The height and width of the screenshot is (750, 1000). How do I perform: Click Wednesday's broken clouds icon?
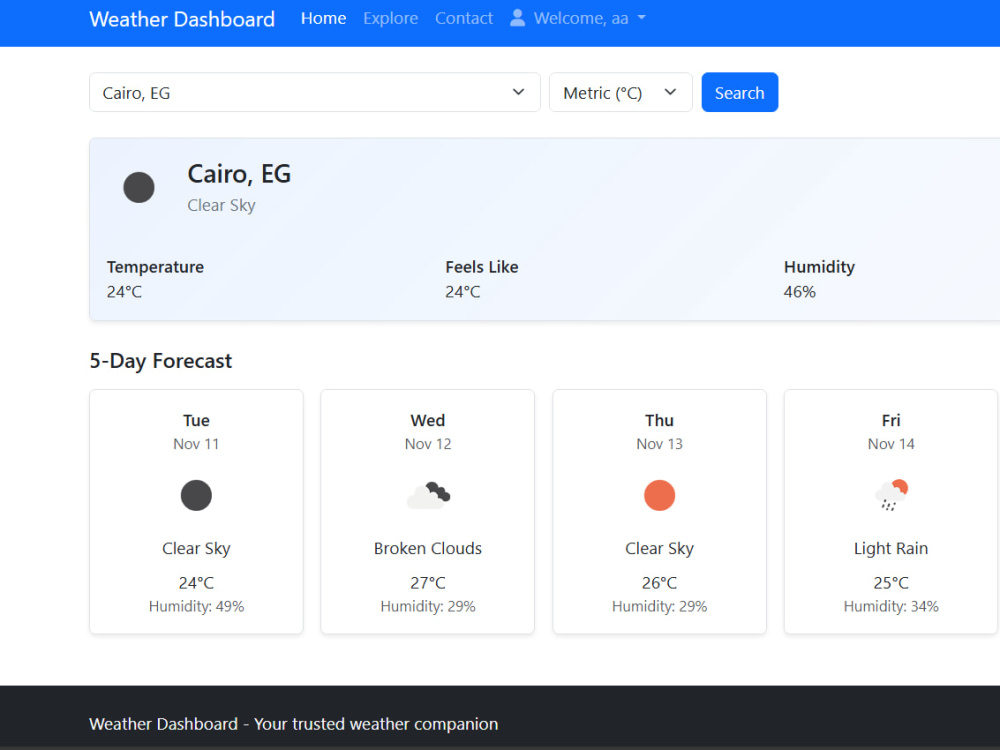pyautogui.click(x=428, y=496)
